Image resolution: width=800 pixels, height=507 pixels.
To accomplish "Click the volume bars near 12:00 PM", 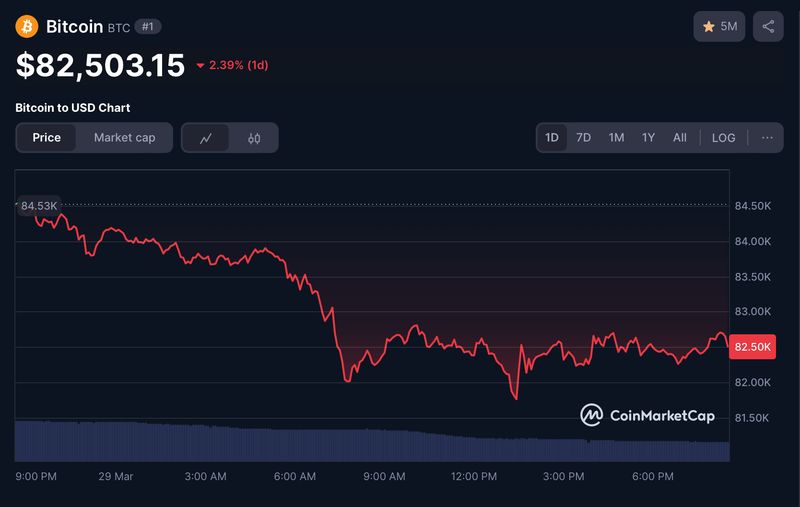I will (473, 449).
